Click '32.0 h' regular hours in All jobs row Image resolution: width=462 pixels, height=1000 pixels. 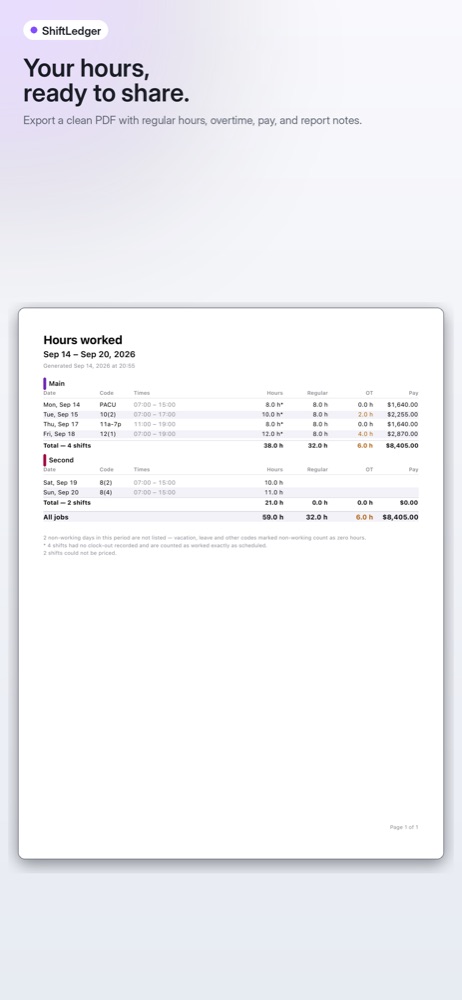(x=317, y=517)
